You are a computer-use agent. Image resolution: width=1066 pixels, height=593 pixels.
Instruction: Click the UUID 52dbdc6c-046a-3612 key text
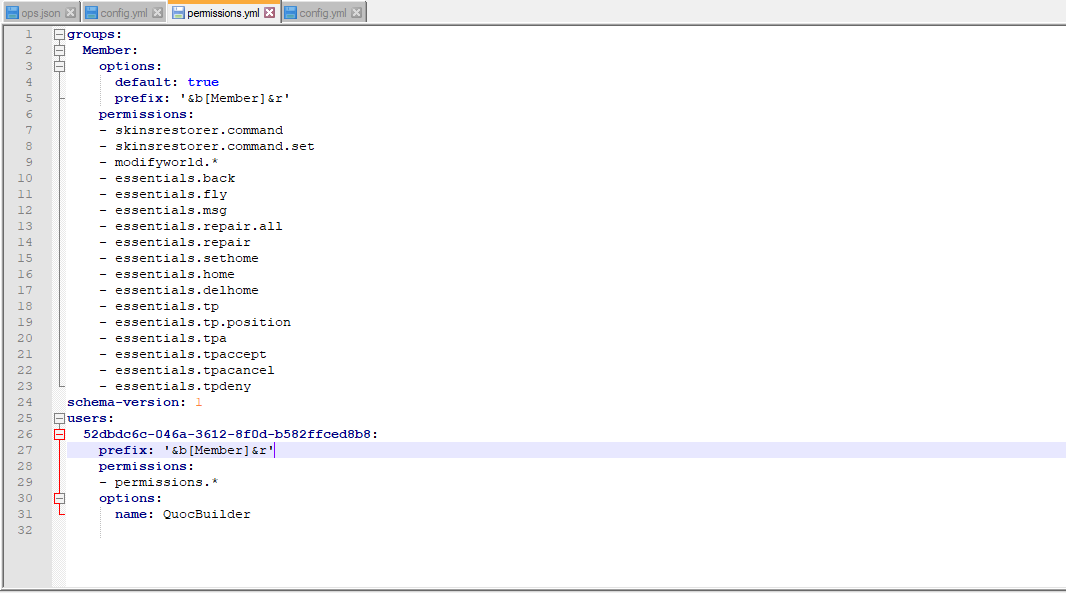tap(230, 435)
